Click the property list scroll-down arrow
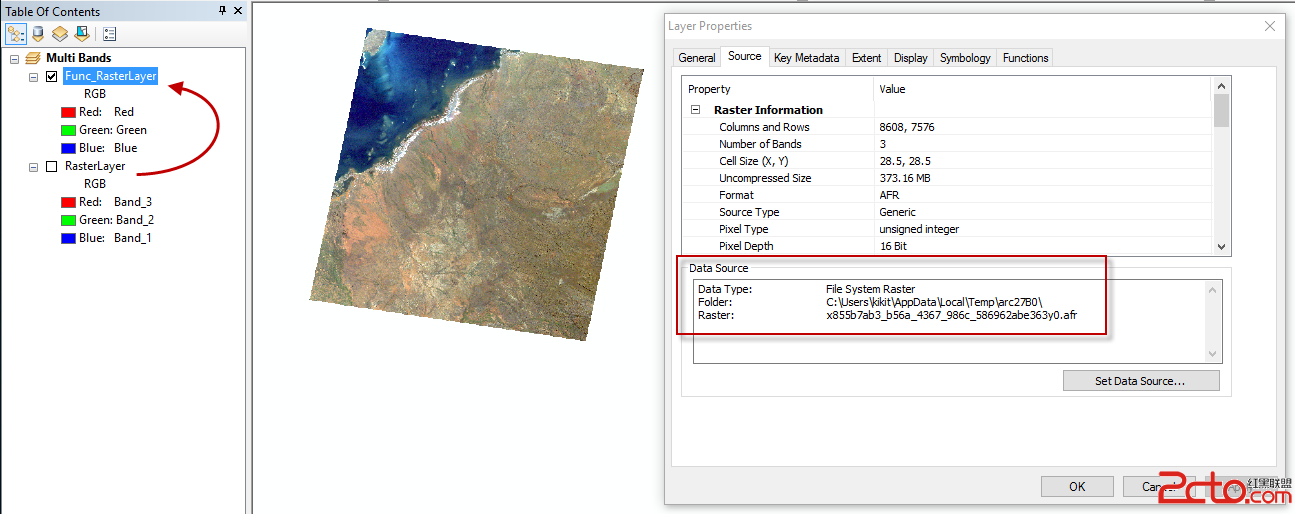 click(1221, 247)
